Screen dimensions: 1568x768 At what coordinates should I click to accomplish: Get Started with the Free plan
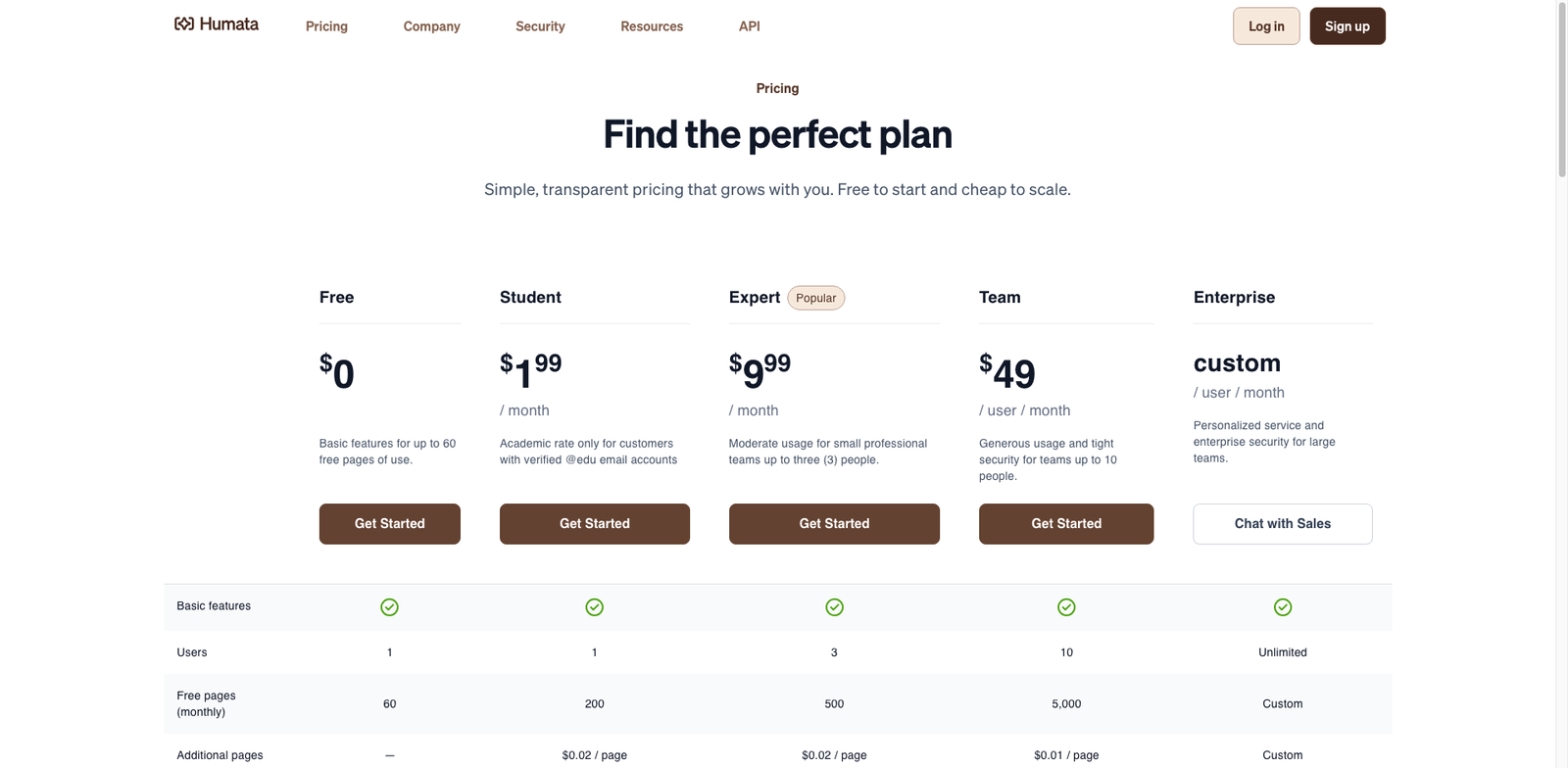[389, 524]
